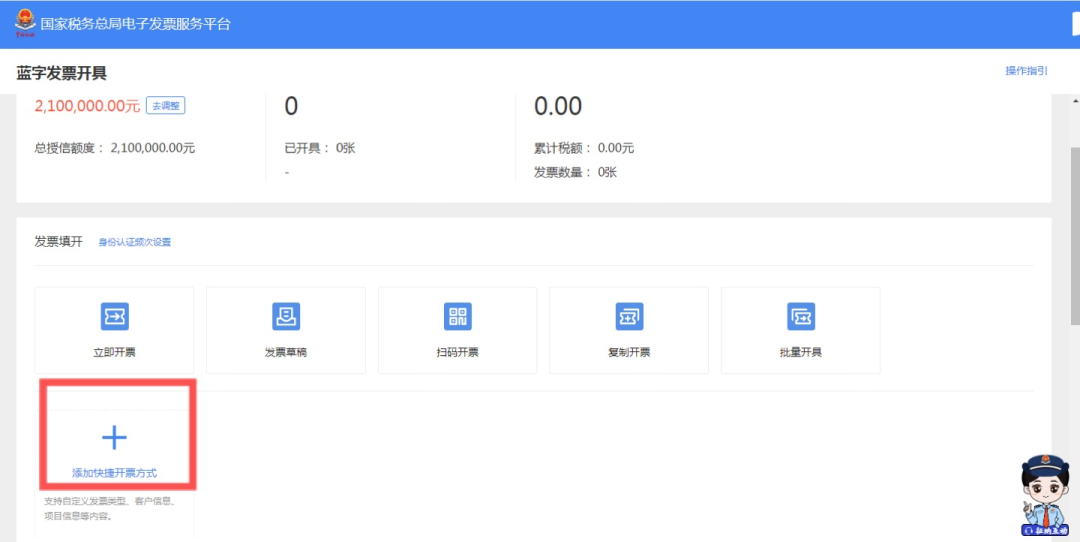
Task: Click the 批量开具 card label
Action: click(800, 353)
